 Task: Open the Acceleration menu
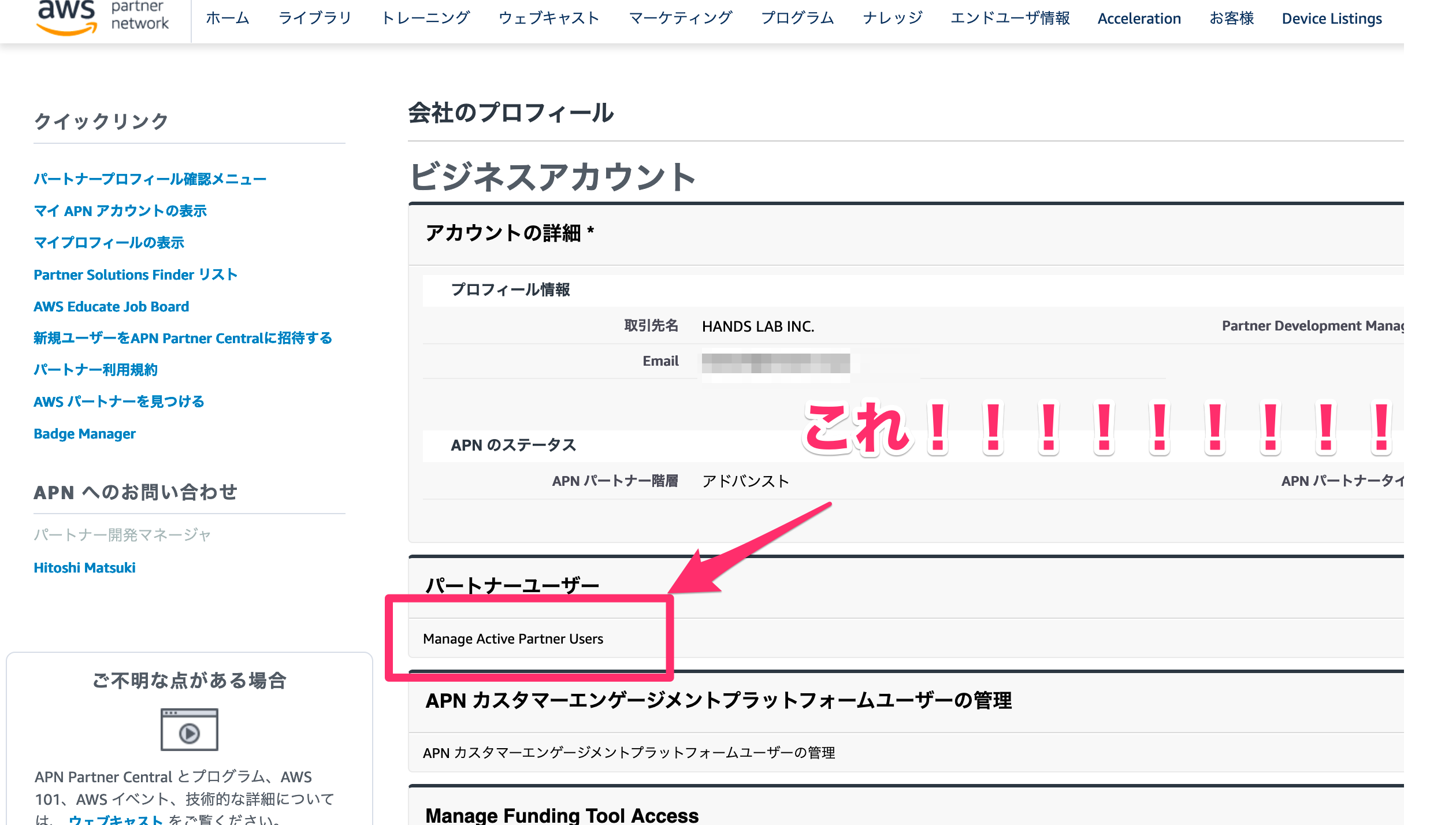coord(1139,18)
